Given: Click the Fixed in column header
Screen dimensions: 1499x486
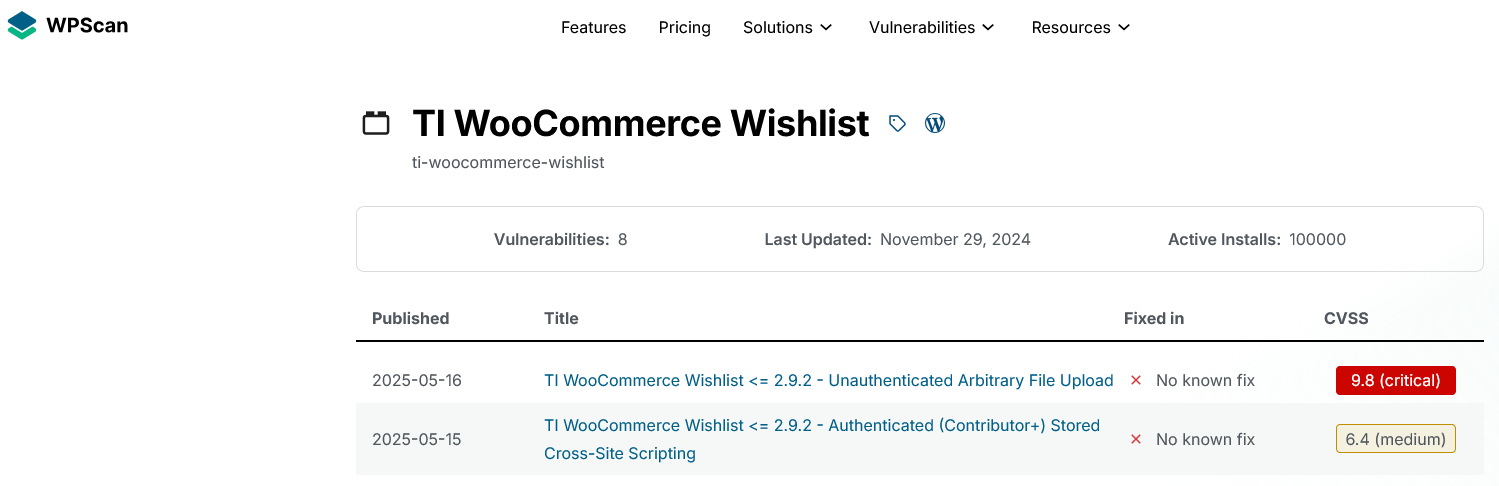Looking at the screenshot, I should point(1154,318).
